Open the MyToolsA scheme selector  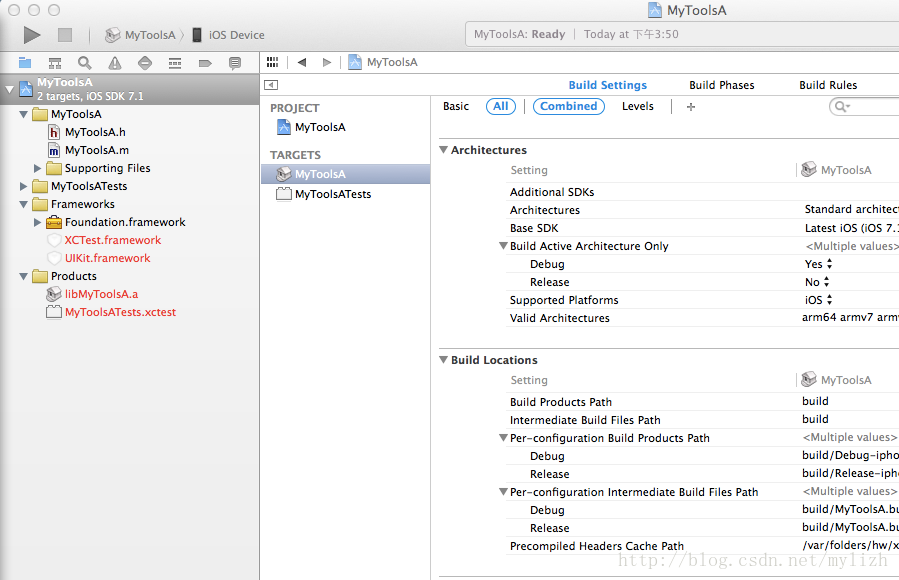(x=140, y=35)
